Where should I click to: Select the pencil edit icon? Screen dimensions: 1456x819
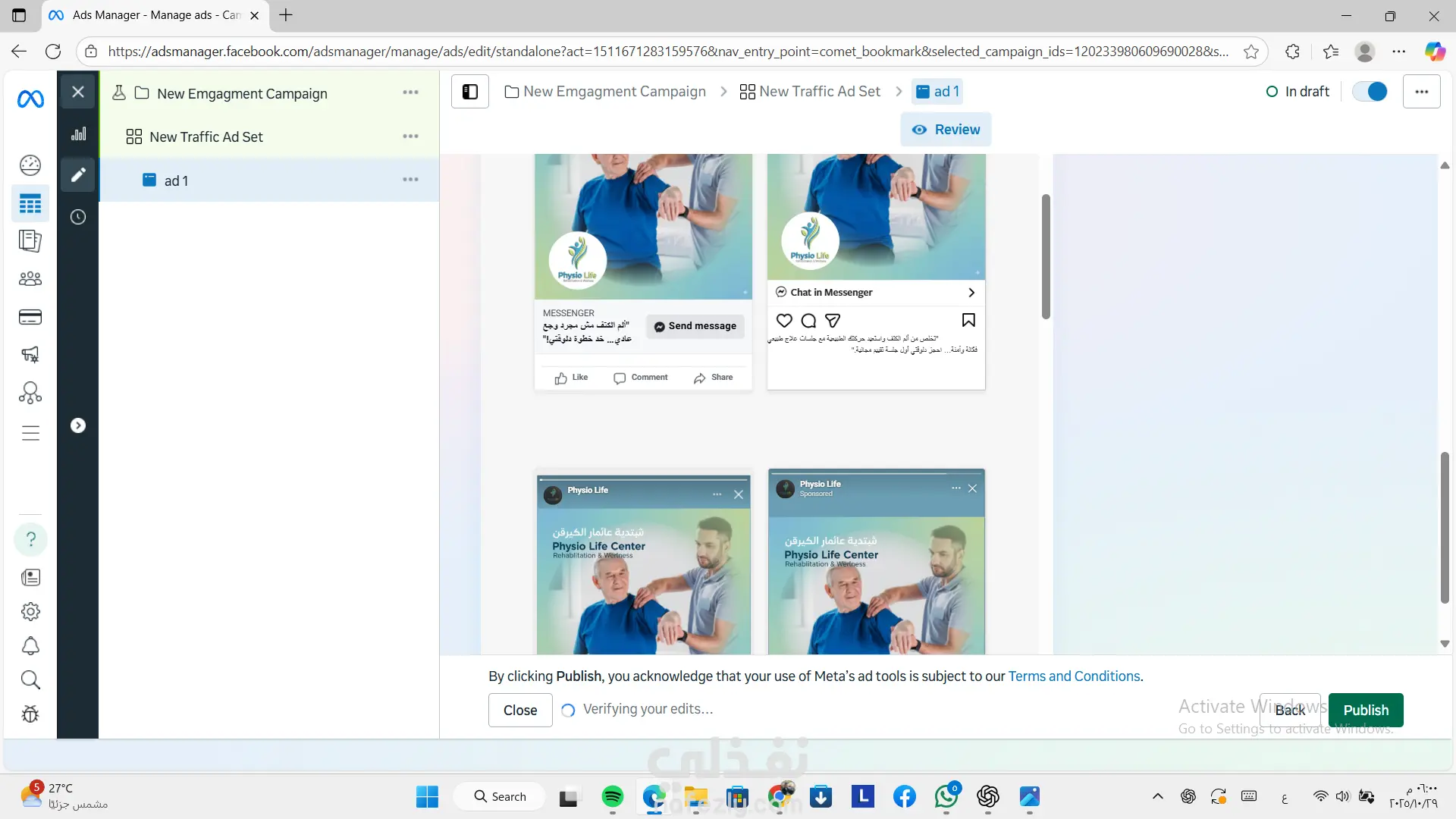coord(78,175)
